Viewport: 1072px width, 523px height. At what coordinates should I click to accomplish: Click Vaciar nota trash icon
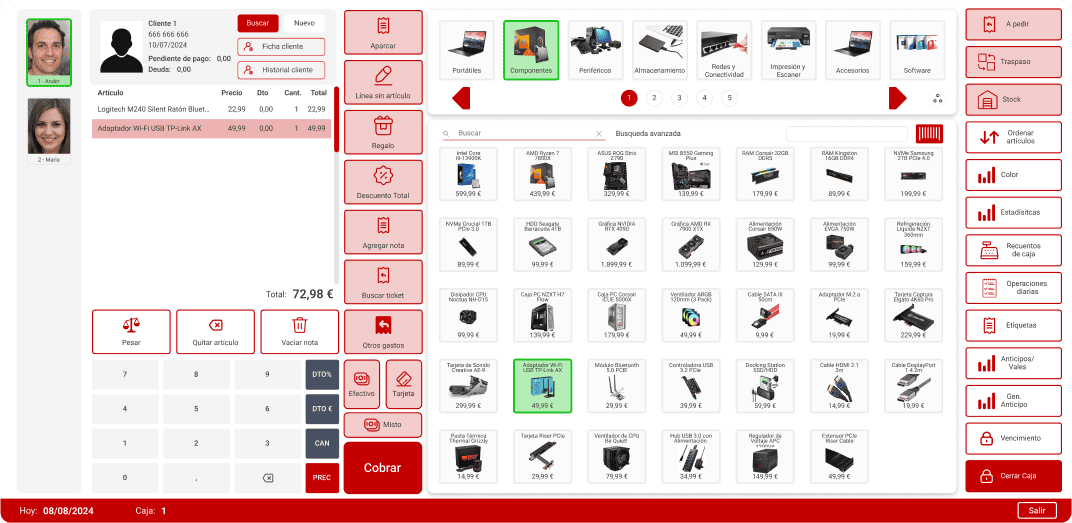tap(299, 332)
